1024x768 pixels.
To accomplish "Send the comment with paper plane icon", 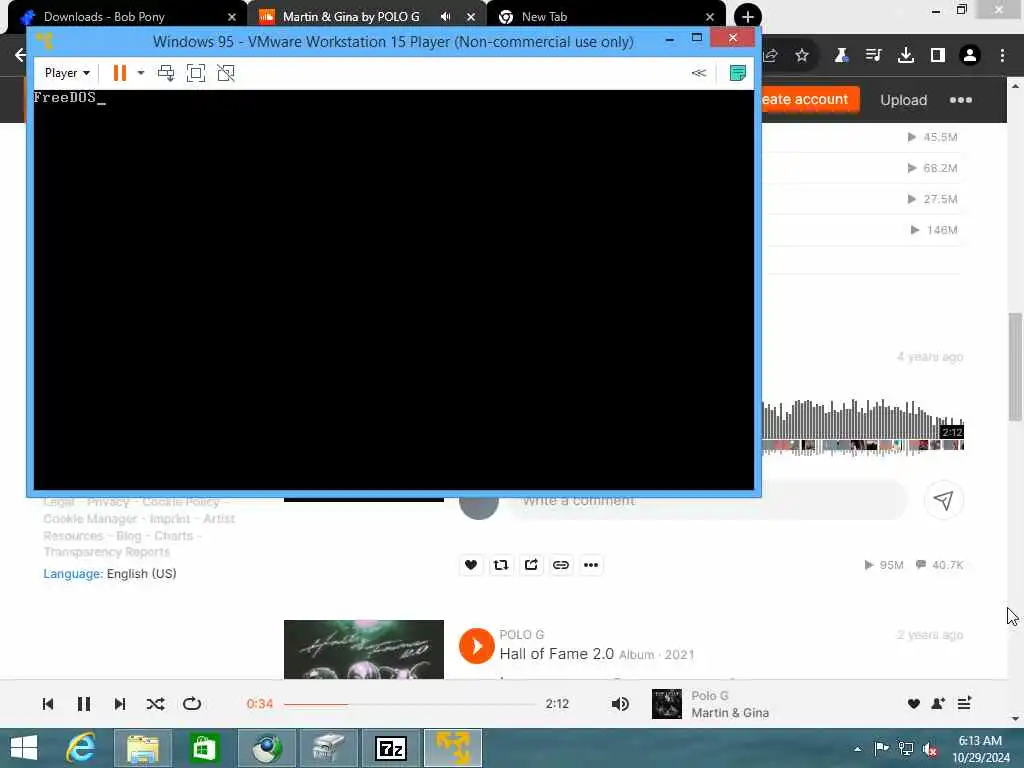I will point(943,500).
